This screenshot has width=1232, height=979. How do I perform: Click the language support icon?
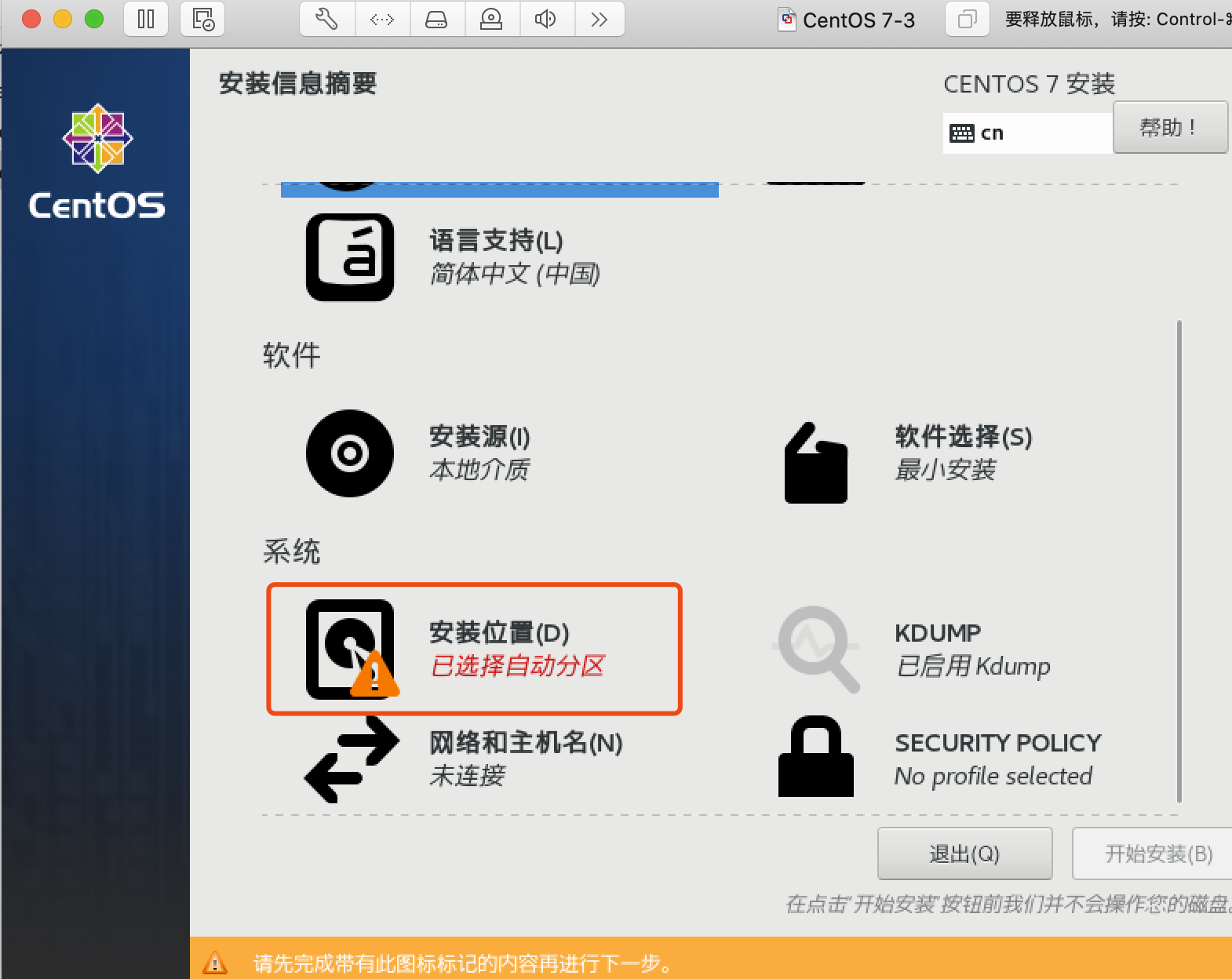coord(350,257)
